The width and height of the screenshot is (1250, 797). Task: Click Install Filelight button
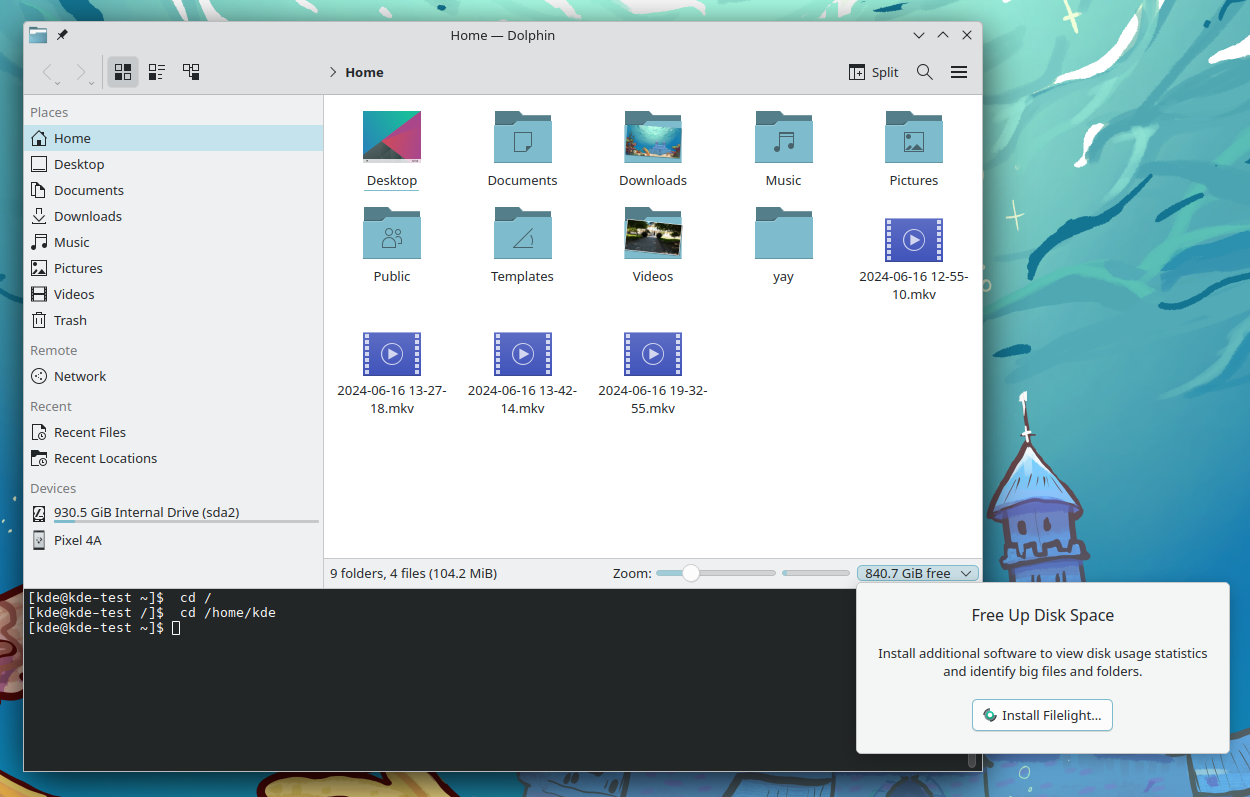click(x=1042, y=715)
